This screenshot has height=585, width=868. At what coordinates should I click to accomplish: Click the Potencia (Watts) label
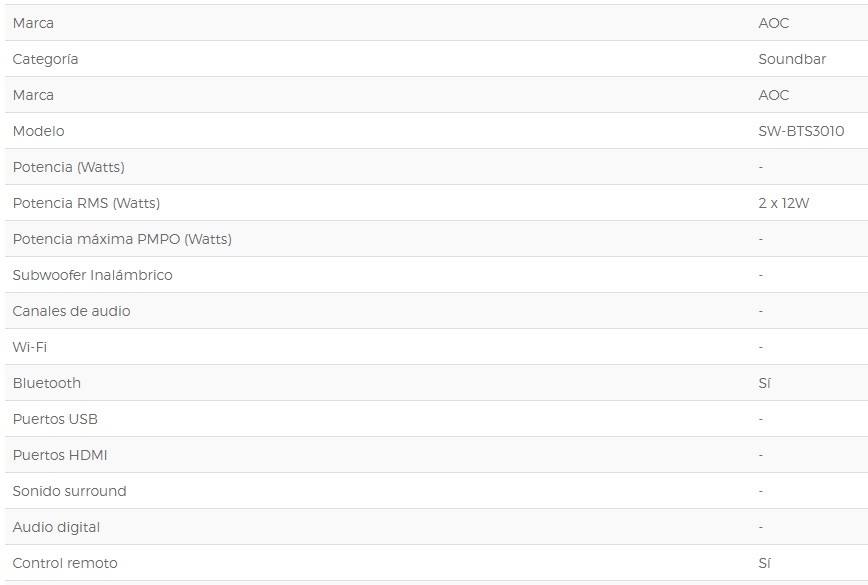coord(68,167)
